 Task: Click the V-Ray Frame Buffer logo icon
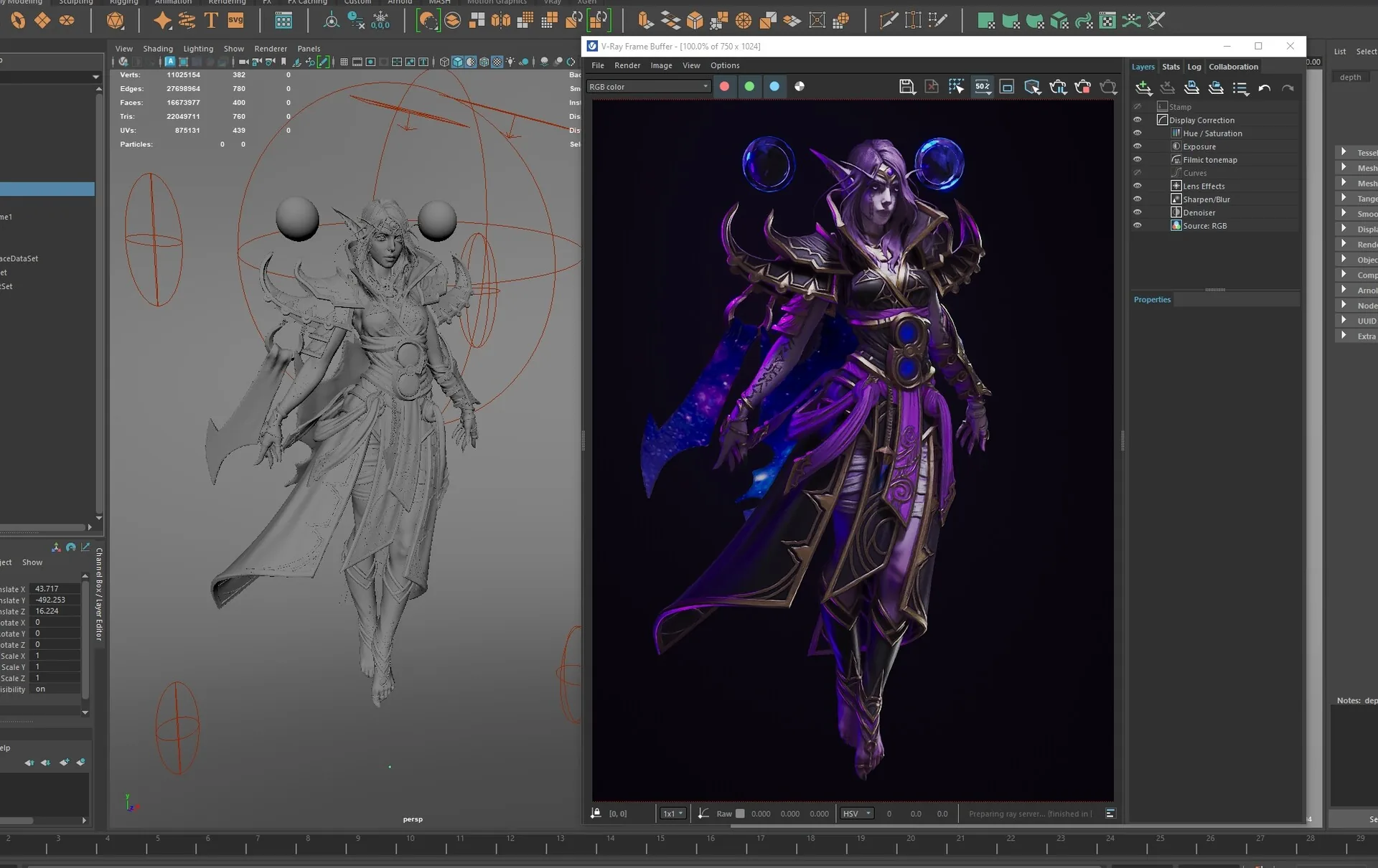(x=592, y=46)
